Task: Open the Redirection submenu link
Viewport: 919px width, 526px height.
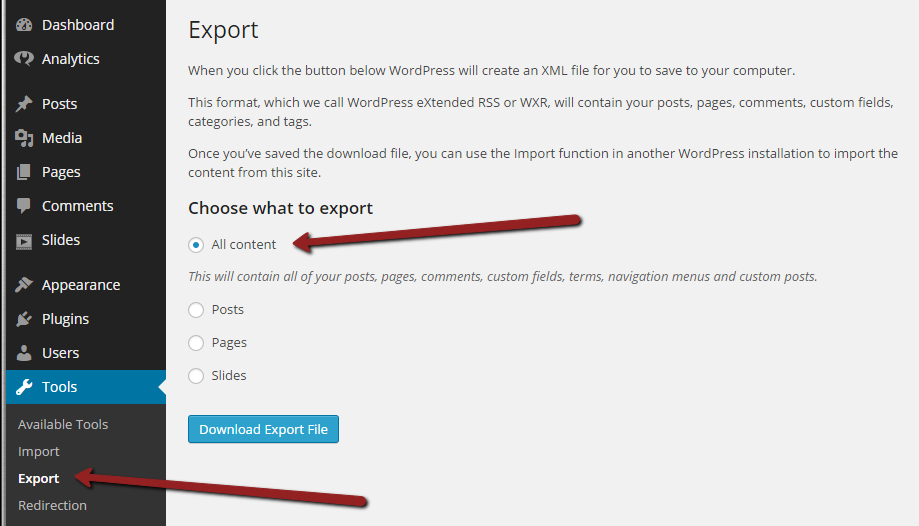Action: pyautogui.click(x=52, y=505)
